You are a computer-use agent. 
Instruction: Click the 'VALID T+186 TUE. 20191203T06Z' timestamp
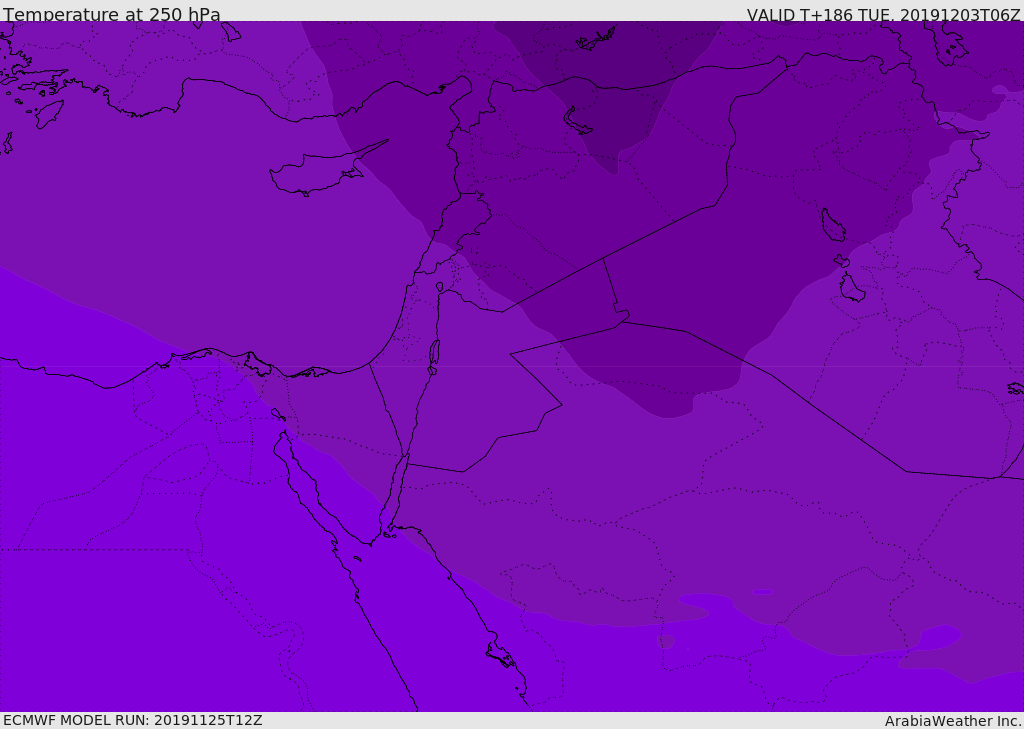click(884, 14)
